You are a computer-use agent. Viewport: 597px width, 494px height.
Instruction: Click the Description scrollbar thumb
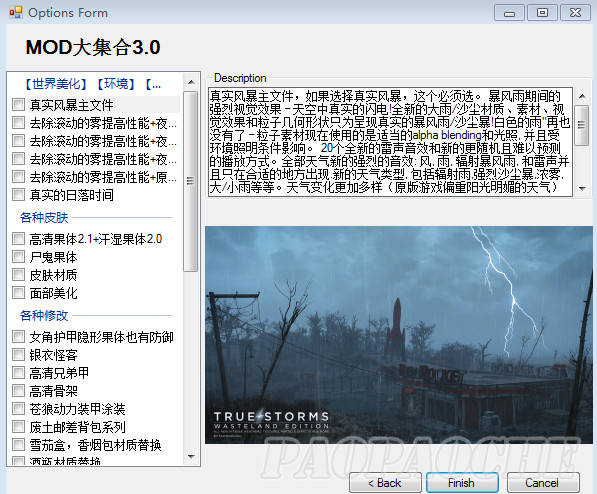[x=581, y=125]
